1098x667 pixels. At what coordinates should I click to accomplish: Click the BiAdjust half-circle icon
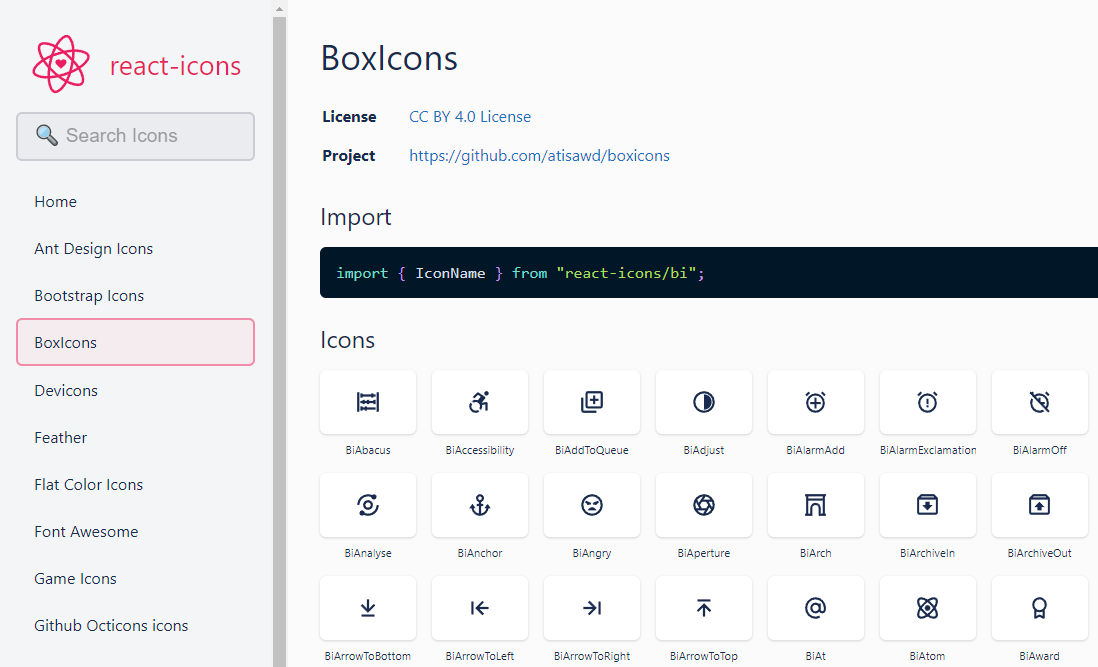(x=703, y=402)
